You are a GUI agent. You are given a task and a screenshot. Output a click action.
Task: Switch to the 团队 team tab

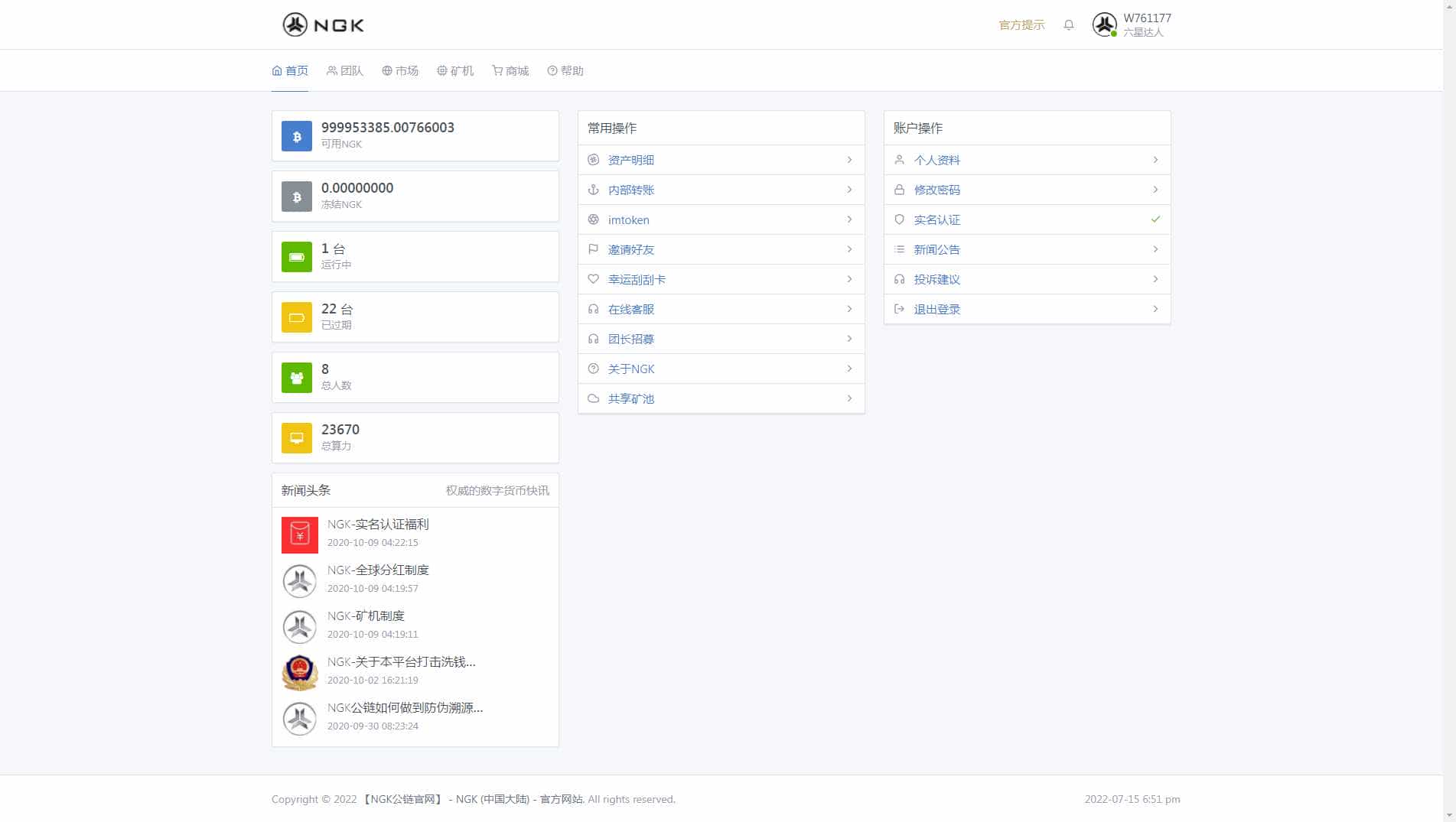[345, 70]
